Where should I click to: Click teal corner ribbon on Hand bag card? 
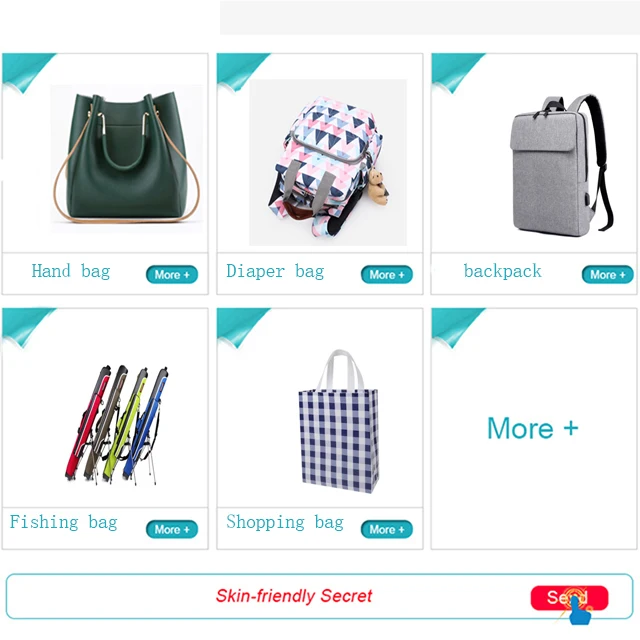24,71
